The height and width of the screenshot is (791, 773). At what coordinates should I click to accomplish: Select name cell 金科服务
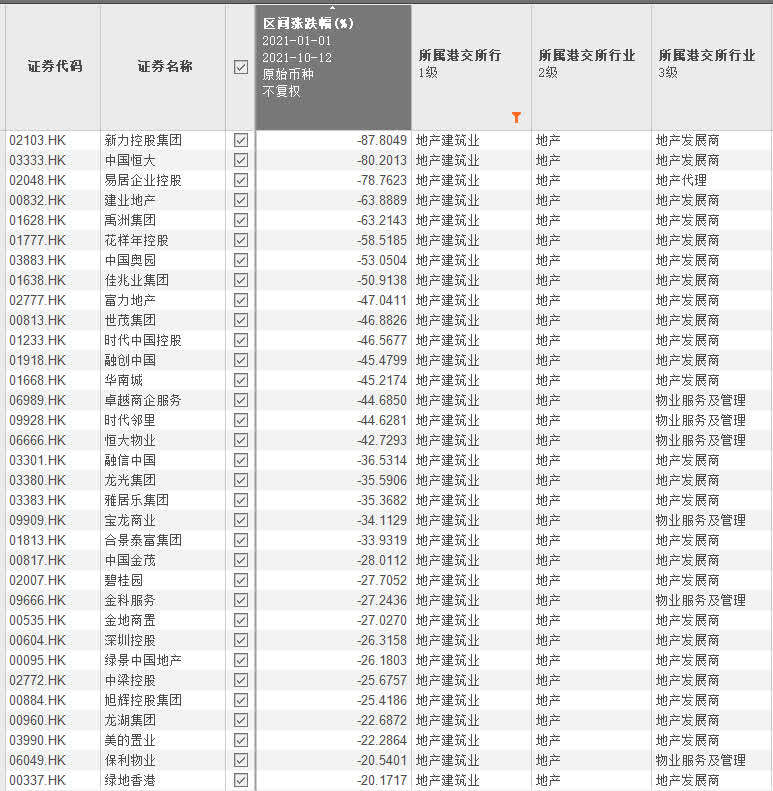pyautogui.click(x=130, y=600)
